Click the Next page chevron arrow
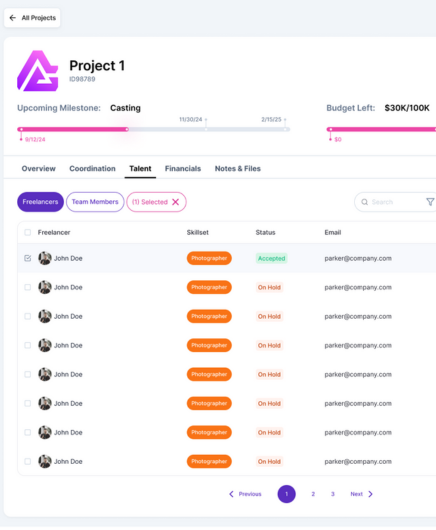The height and width of the screenshot is (530, 436). pyautogui.click(x=370, y=494)
